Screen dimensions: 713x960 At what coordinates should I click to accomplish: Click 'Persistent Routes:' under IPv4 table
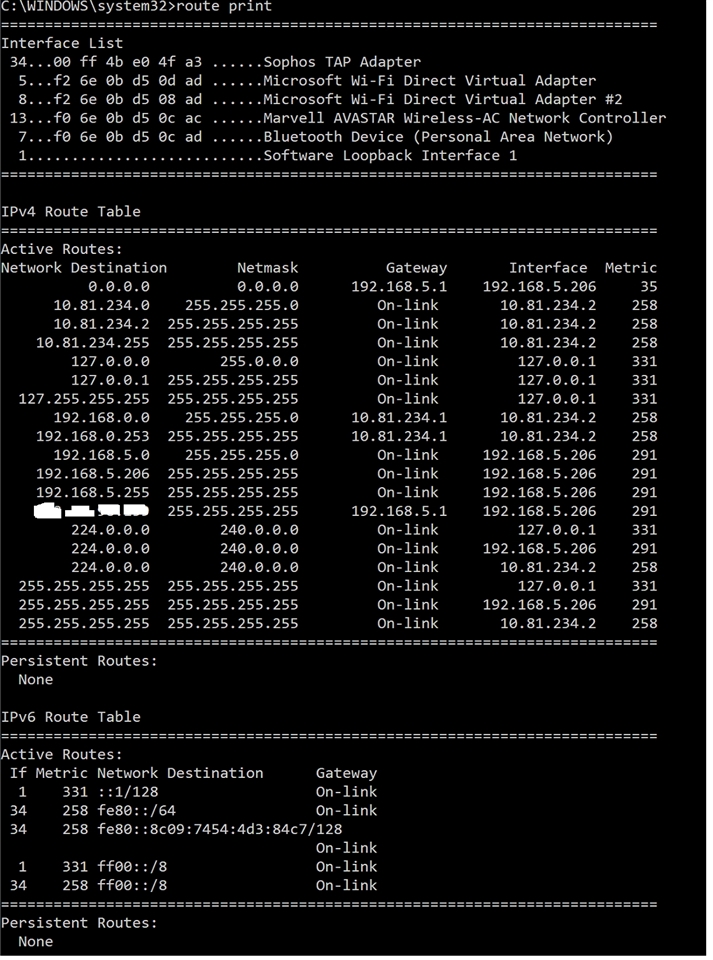[x=80, y=661]
